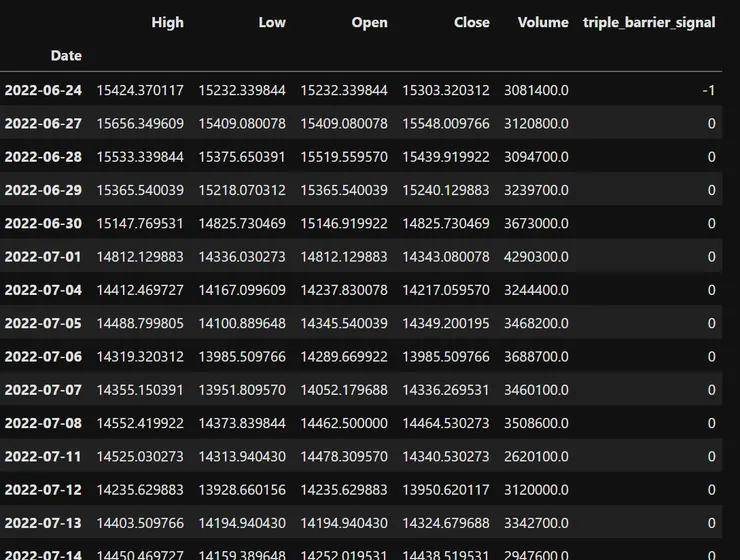Select the 2022-07-08 date row label
740x560 pixels.
43,423
